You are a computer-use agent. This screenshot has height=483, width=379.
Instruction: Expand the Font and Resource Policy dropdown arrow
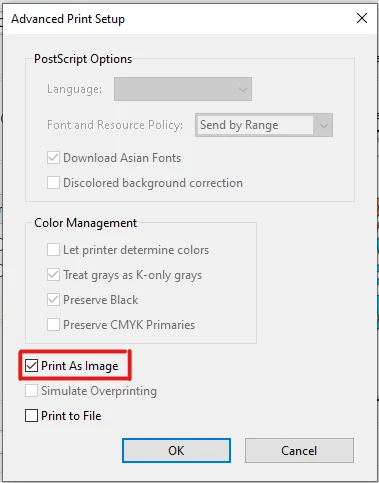323,125
